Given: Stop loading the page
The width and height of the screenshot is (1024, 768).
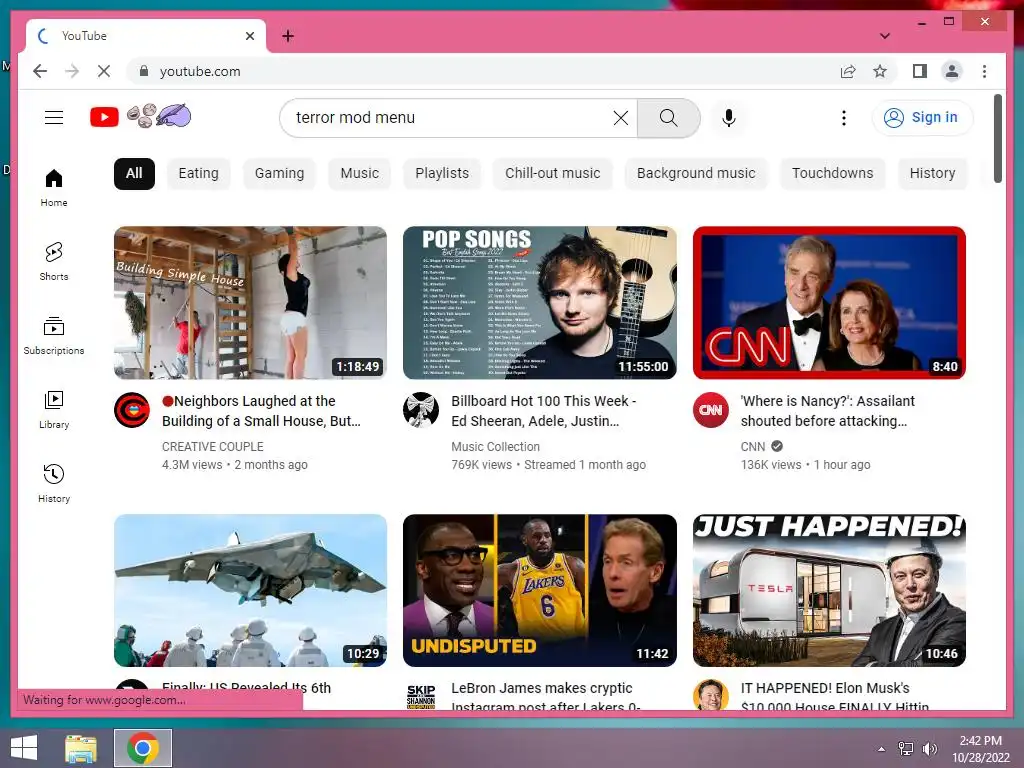Looking at the screenshot, I should coord(104,71).
